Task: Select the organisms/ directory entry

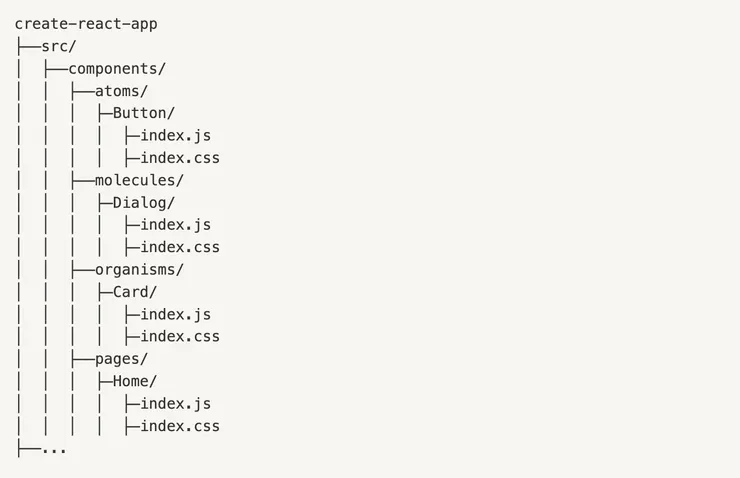Action: tap(139, 269)
